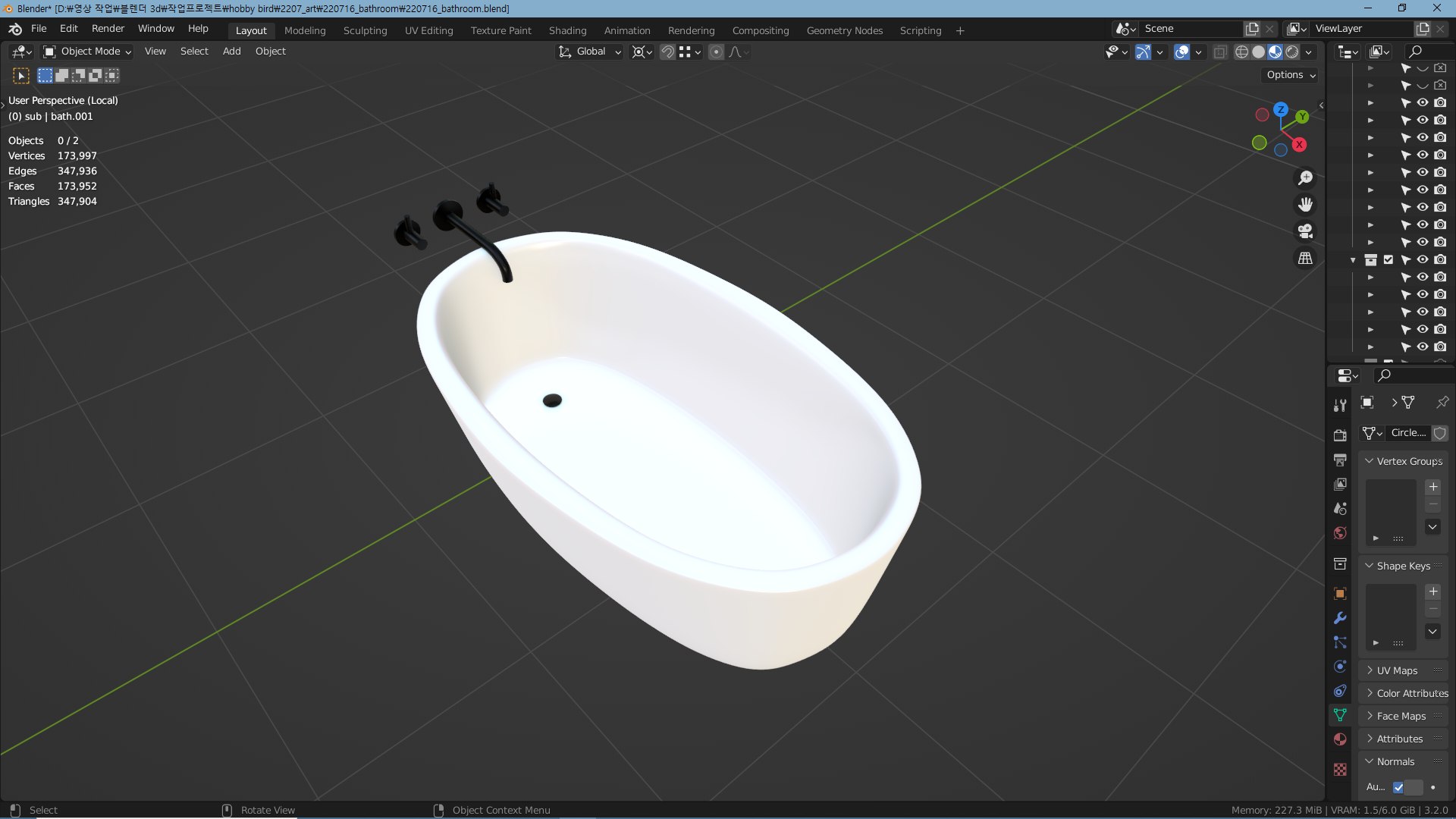Select solid viewport shading
This screenshot has width=1456, height=819.
coord(1258,52)
